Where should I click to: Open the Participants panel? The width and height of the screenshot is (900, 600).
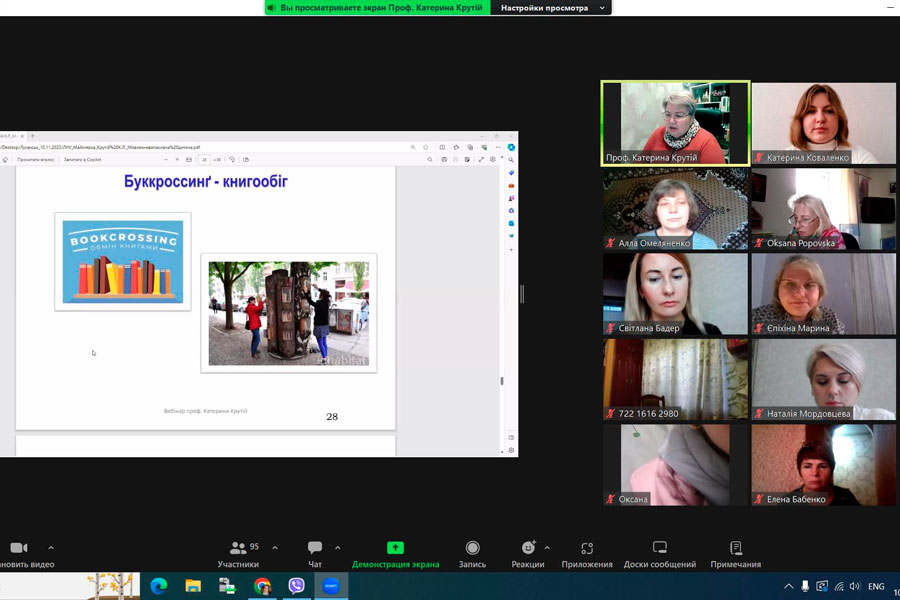tap(238, 553)
